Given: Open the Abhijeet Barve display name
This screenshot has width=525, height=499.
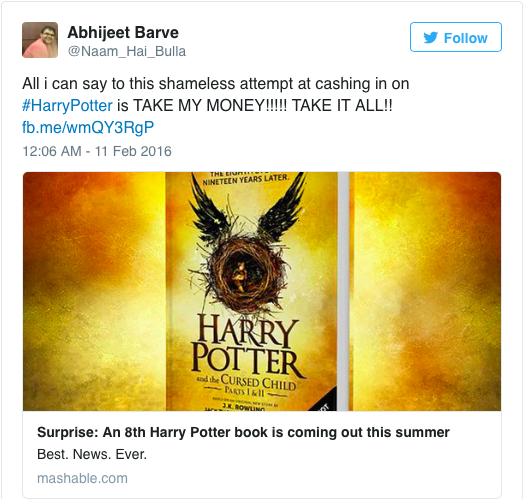Looking at the screenshot, I should [123, 32].
